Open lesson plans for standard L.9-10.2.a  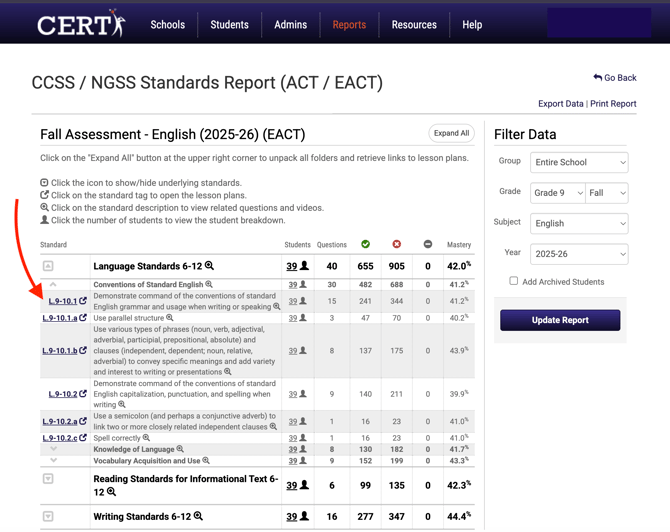[x=65, y=421]
